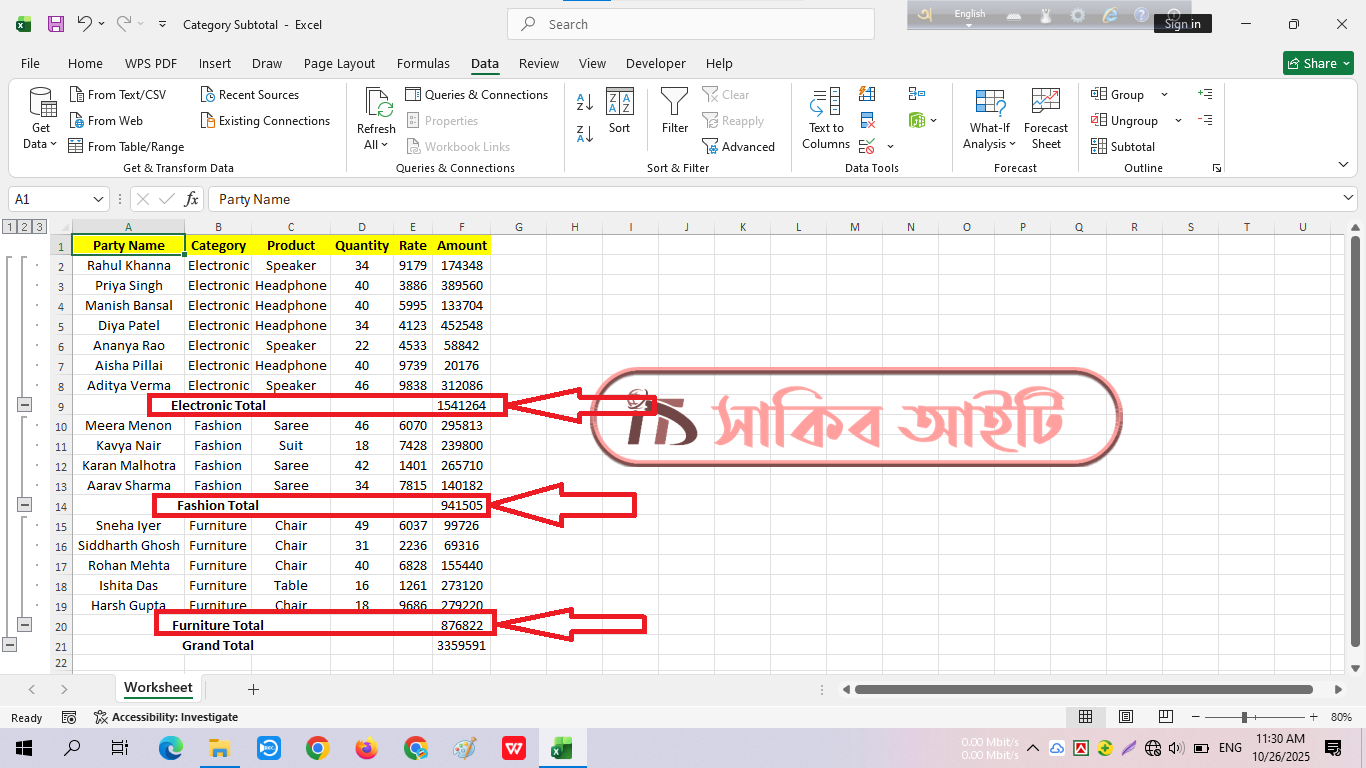Click the zoom slider handle in status bar
Screen dimensions: 1366x768
click(x=1244, y=717)
